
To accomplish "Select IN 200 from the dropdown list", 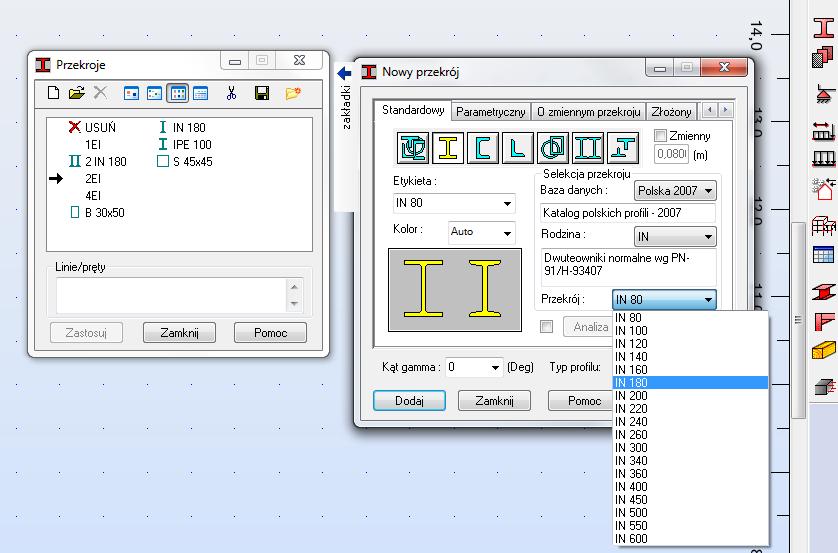I will tap(690, 396).
